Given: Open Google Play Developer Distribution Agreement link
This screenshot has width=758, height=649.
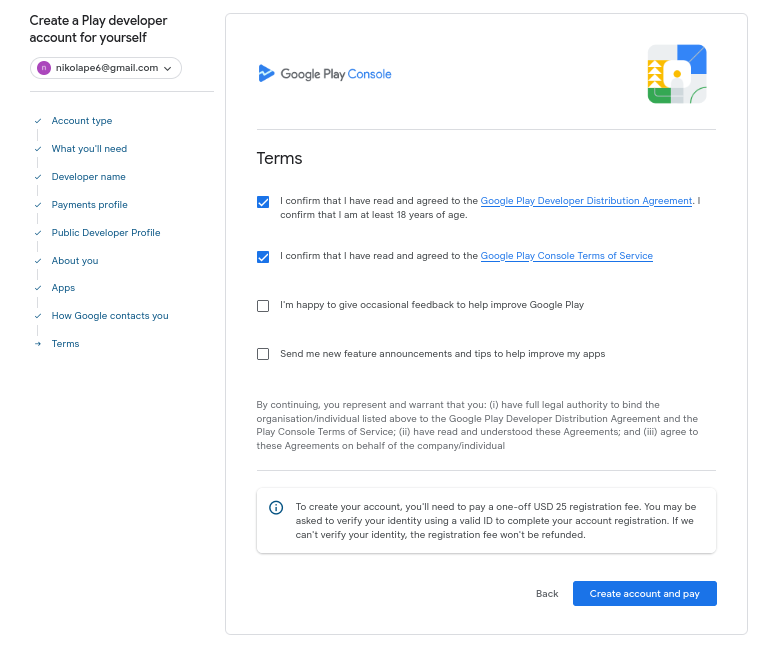Looking at the screenshot, I should point(586,201).
